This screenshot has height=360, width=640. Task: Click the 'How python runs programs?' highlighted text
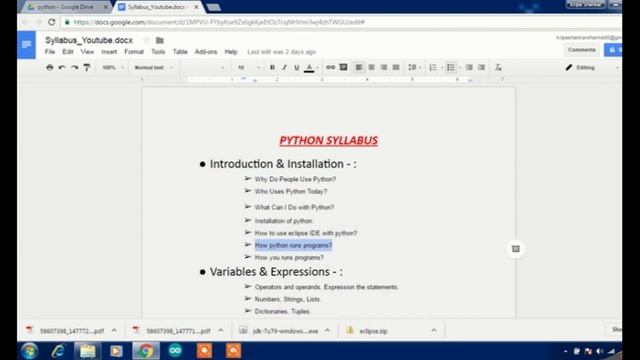point(293,245)
